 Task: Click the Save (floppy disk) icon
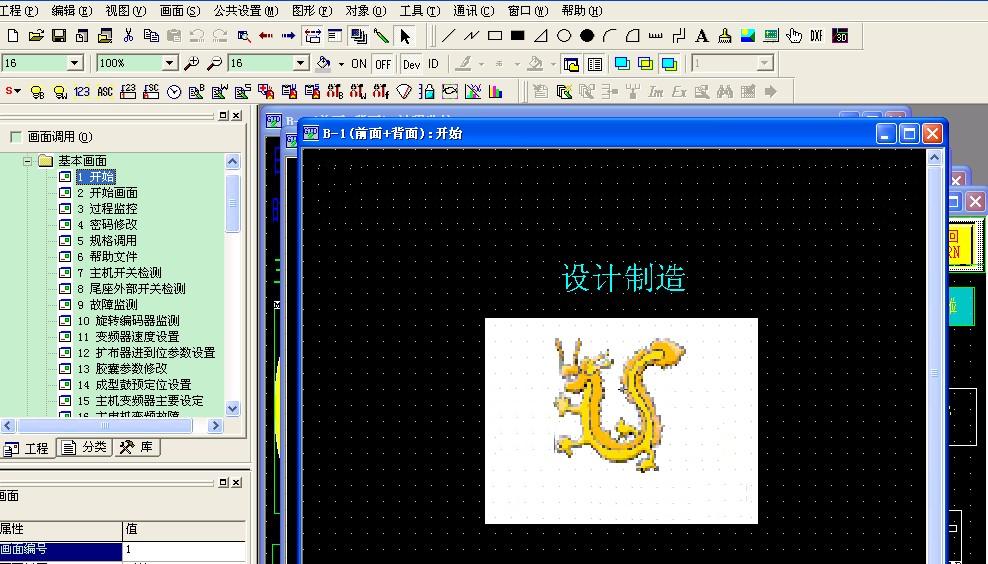click(59, 36)
